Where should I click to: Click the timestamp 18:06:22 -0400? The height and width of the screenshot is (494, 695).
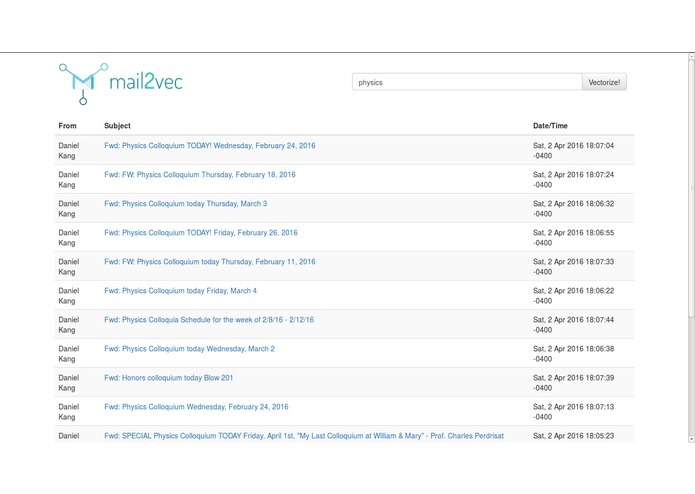pos(573,296)
